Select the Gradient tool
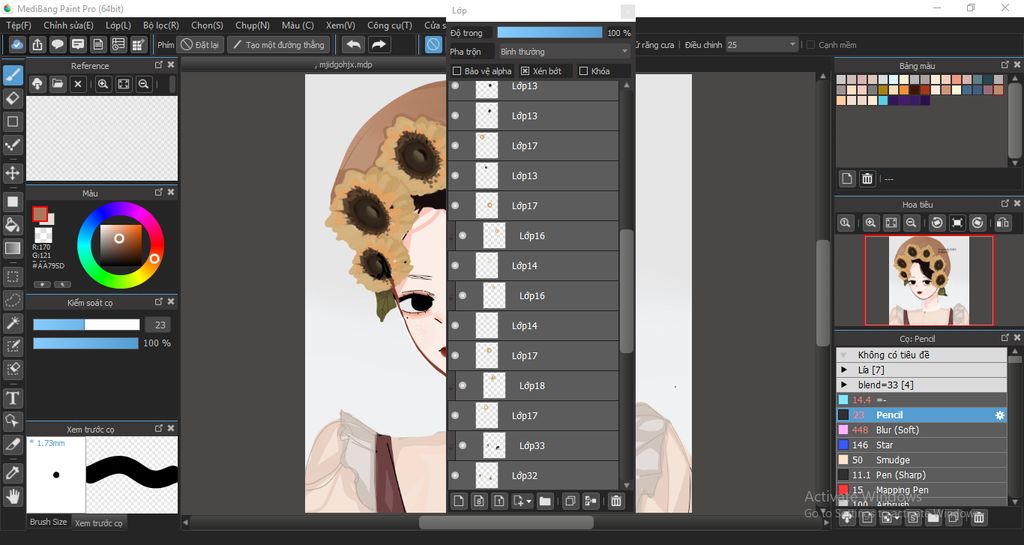The height and width of the screenshot is (545, 1024). (x=12, y=249)
